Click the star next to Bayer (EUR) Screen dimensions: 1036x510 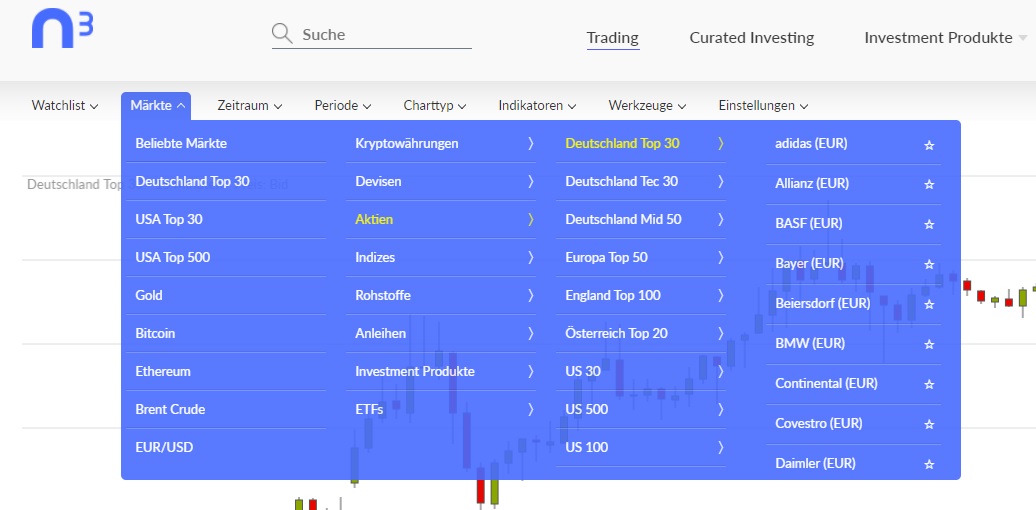click(x=929, y=265)
